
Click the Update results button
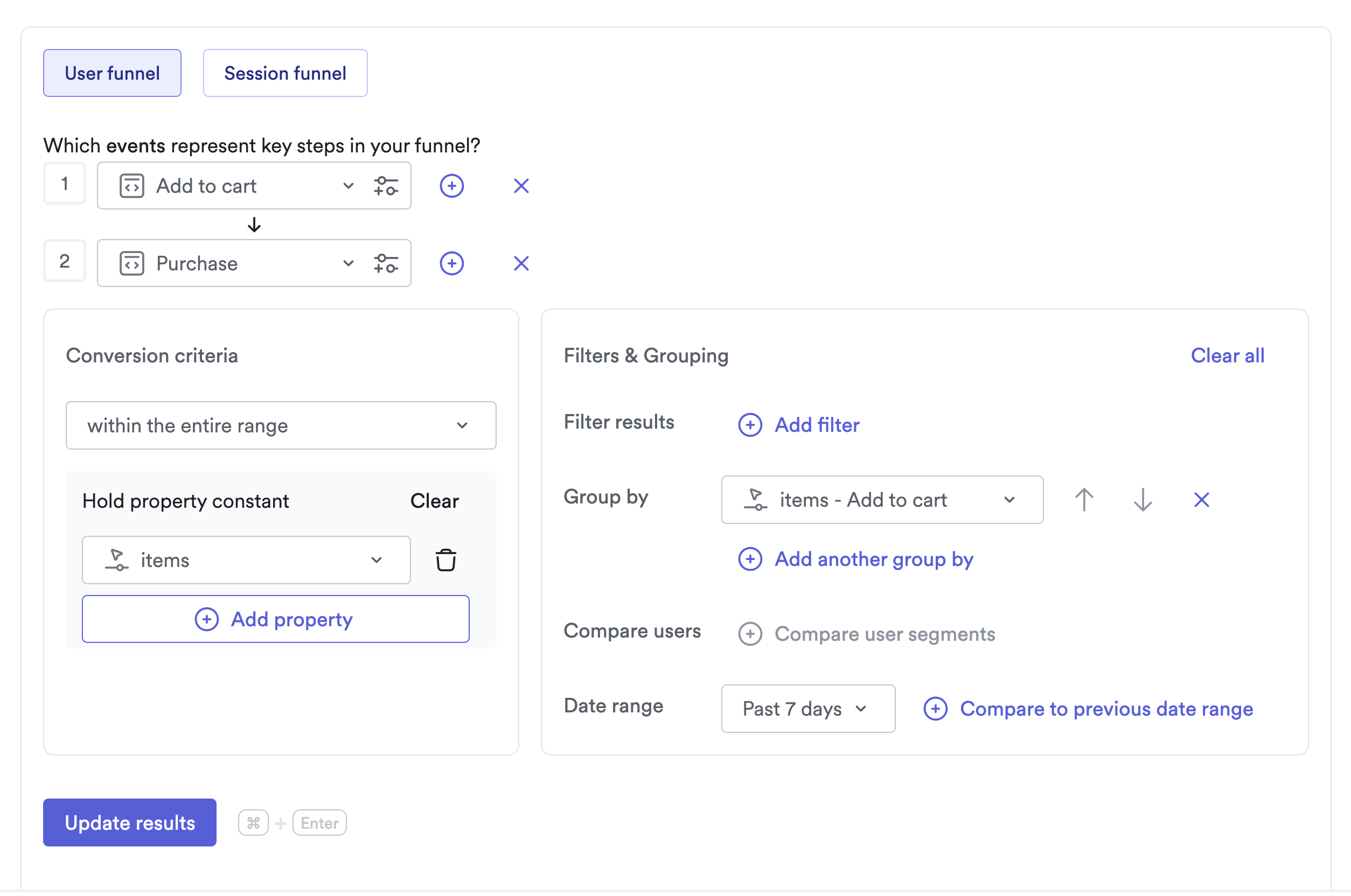coord(130,824)
